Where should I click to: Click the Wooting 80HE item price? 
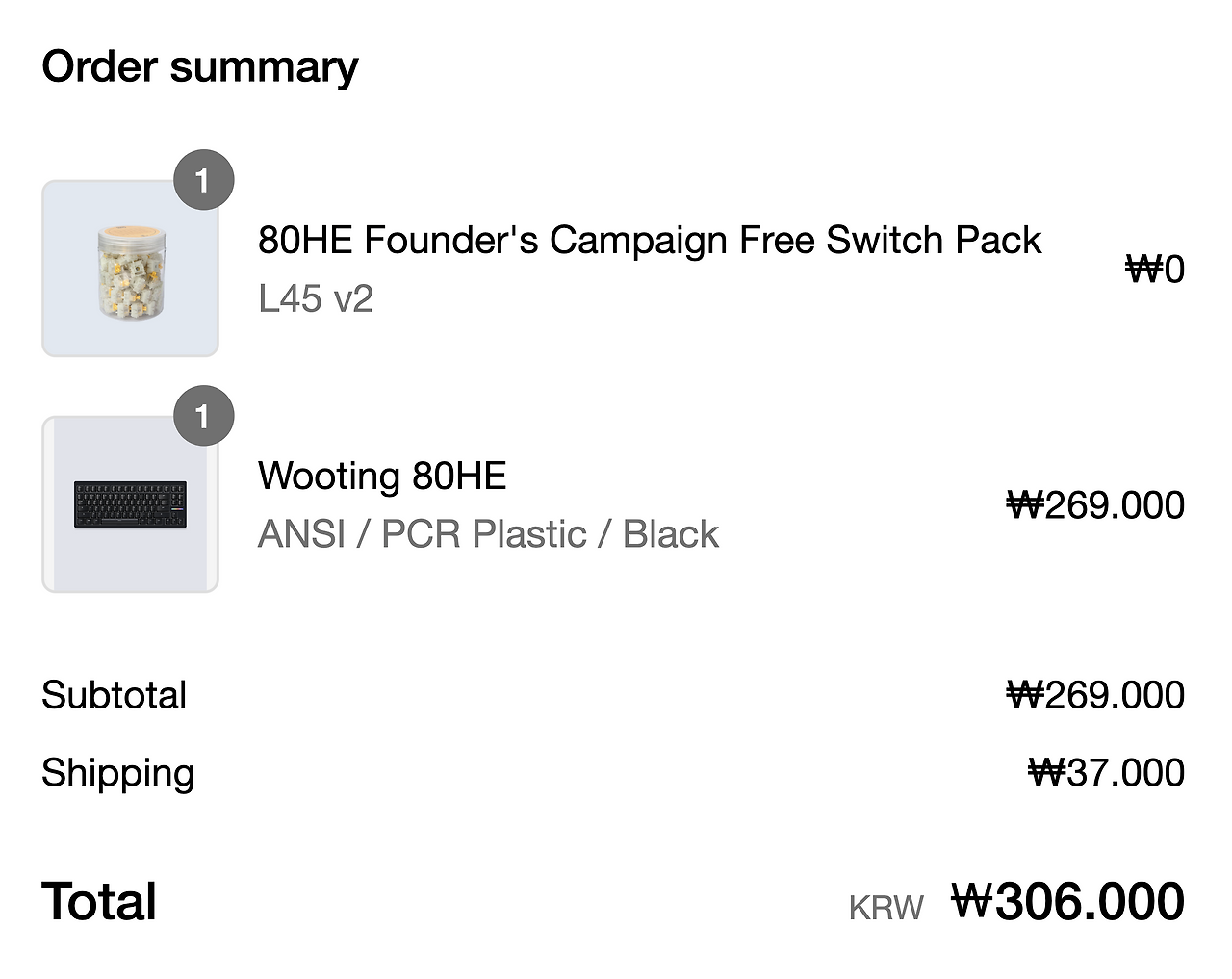click(1095, 505)
